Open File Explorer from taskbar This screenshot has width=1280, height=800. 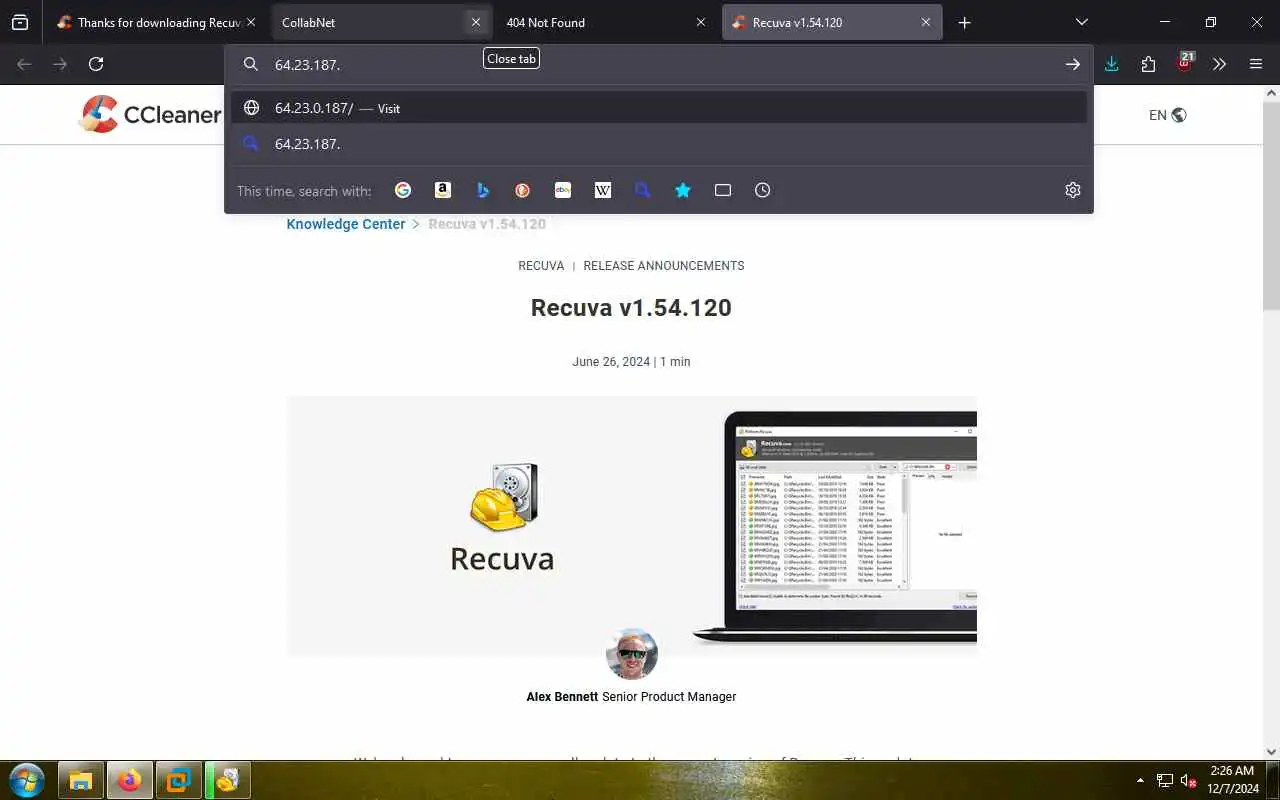(x=81, y=780)
